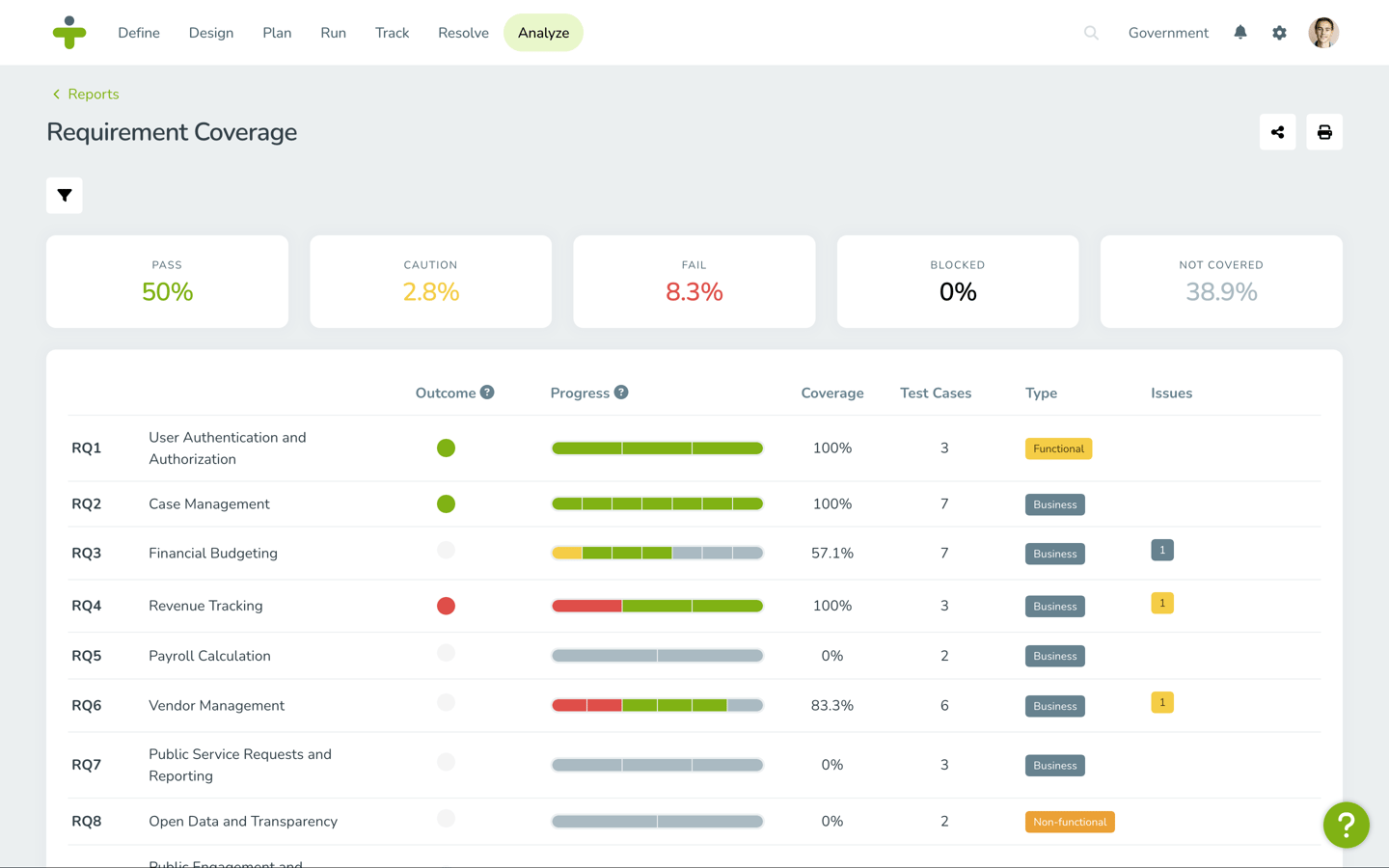1389x868 pixels.
Task: Click the Outcome help question icon
Action: click(x=487, y=393)
